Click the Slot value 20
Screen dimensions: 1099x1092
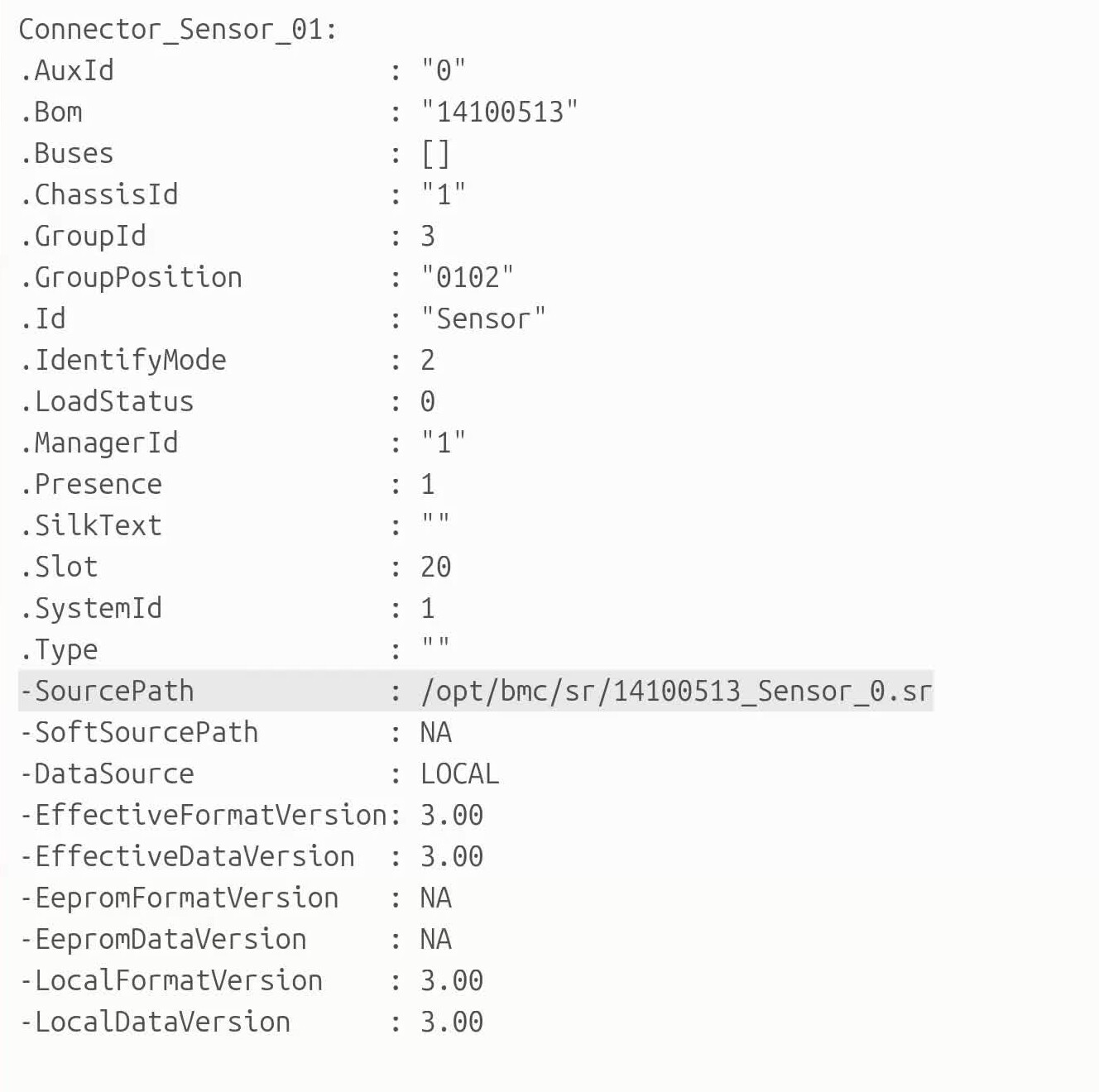(435, 567)
